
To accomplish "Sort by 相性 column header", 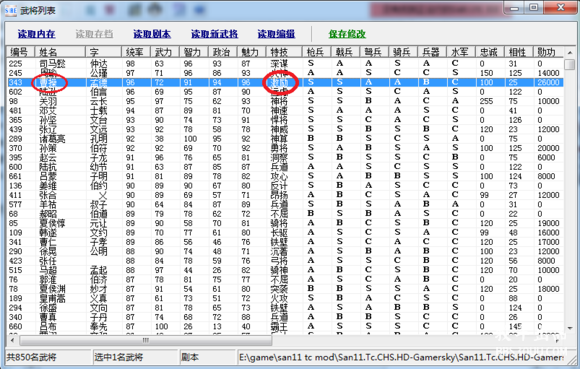I will pyautogui.click(x=519, y=52).
